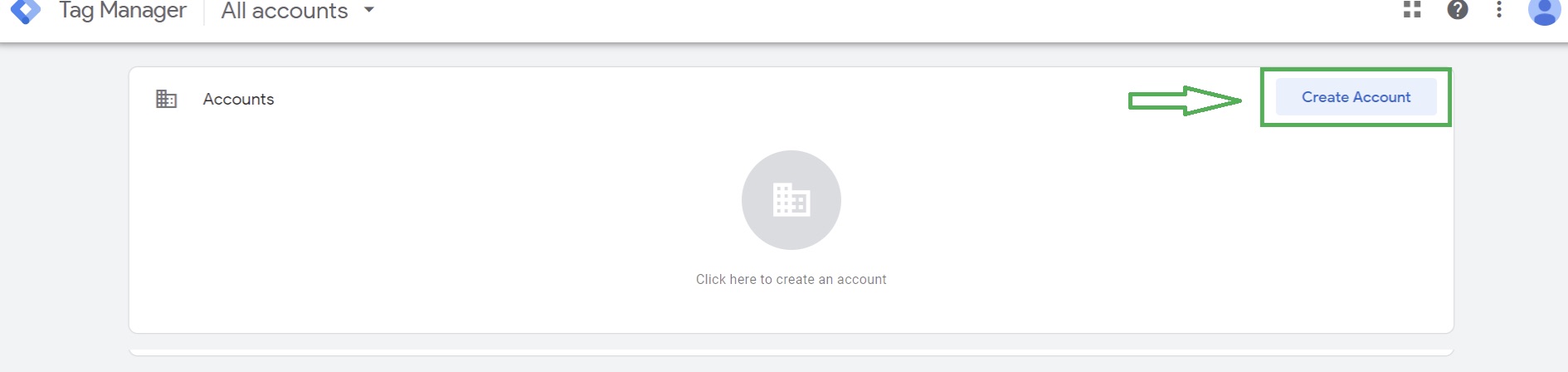This screenshot has height=372, width=1568.
Task: Click the large grey building placeholder circle
Action: (791, 200)
